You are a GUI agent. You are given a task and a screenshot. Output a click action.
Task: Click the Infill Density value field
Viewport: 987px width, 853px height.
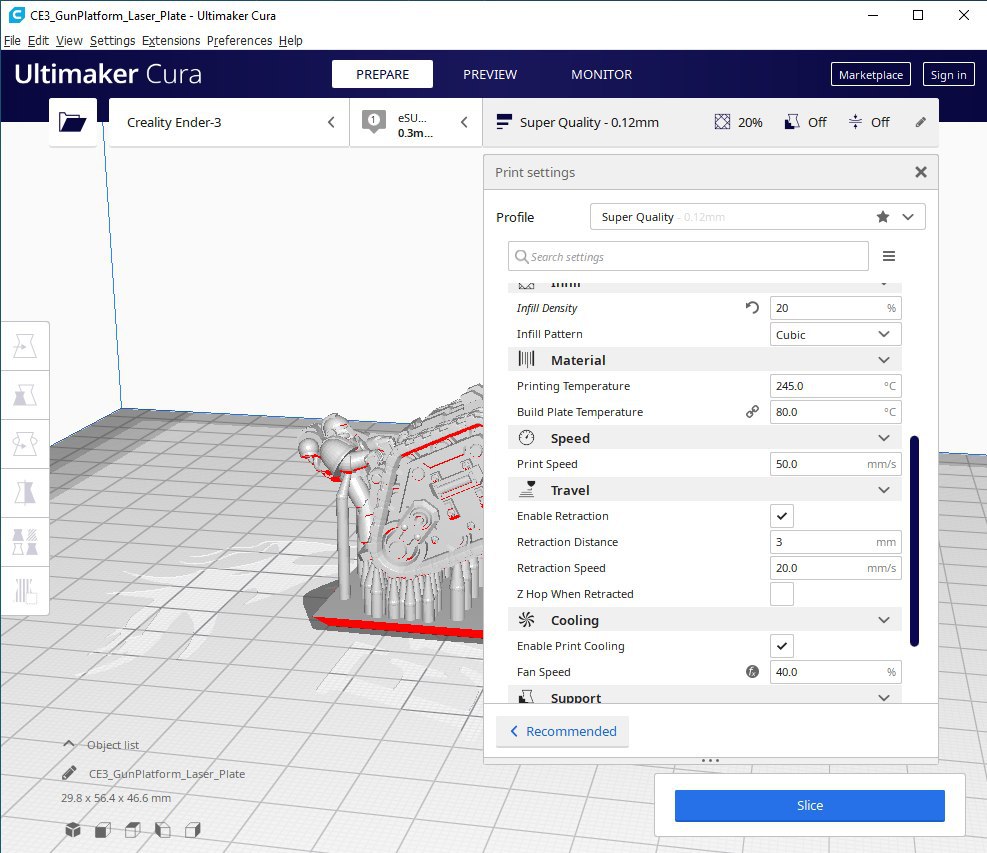[835, 308]
